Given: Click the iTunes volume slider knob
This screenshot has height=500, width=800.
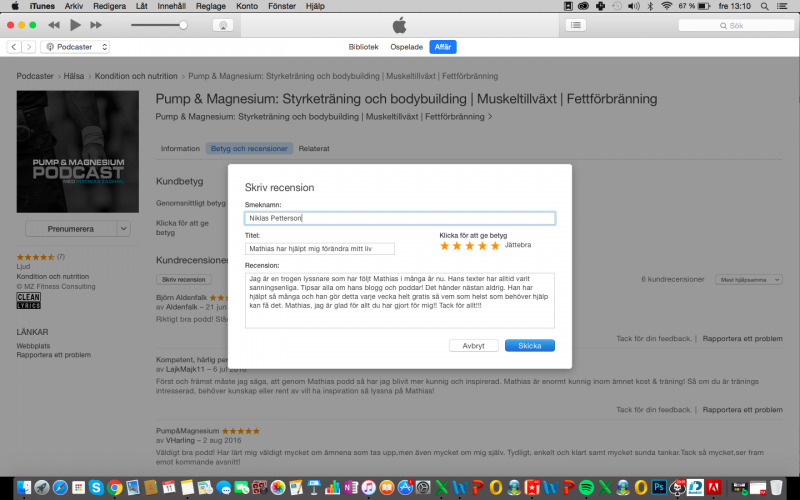Looking at the screenshot, I should pyautogui.click(x=183, y=25).
